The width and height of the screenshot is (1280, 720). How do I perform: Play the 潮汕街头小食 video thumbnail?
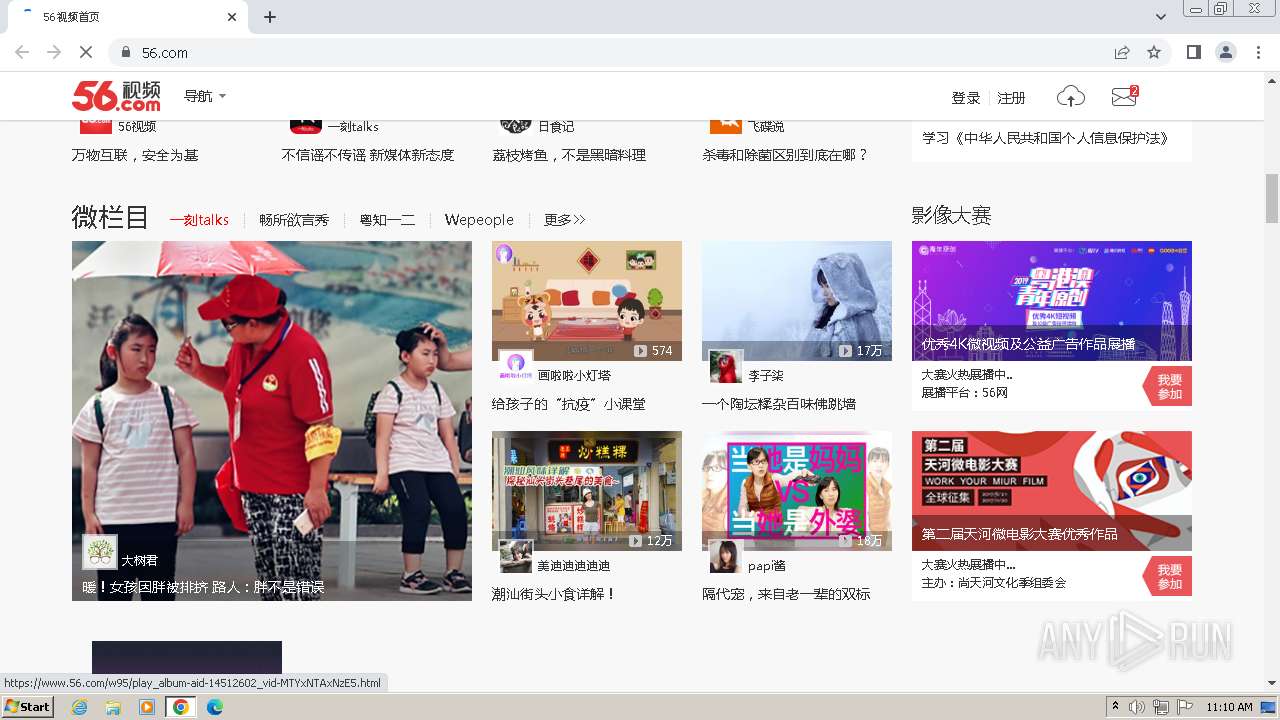(587, 491)
